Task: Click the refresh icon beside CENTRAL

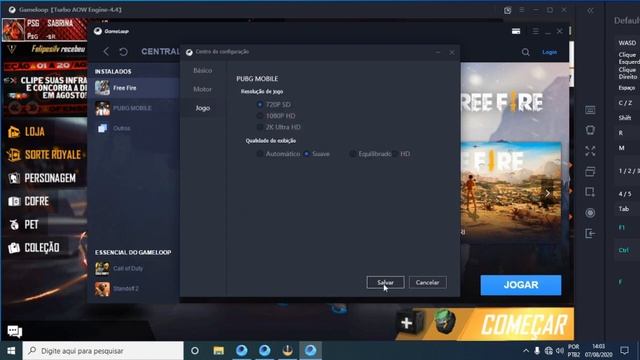Action: [123, 52]
